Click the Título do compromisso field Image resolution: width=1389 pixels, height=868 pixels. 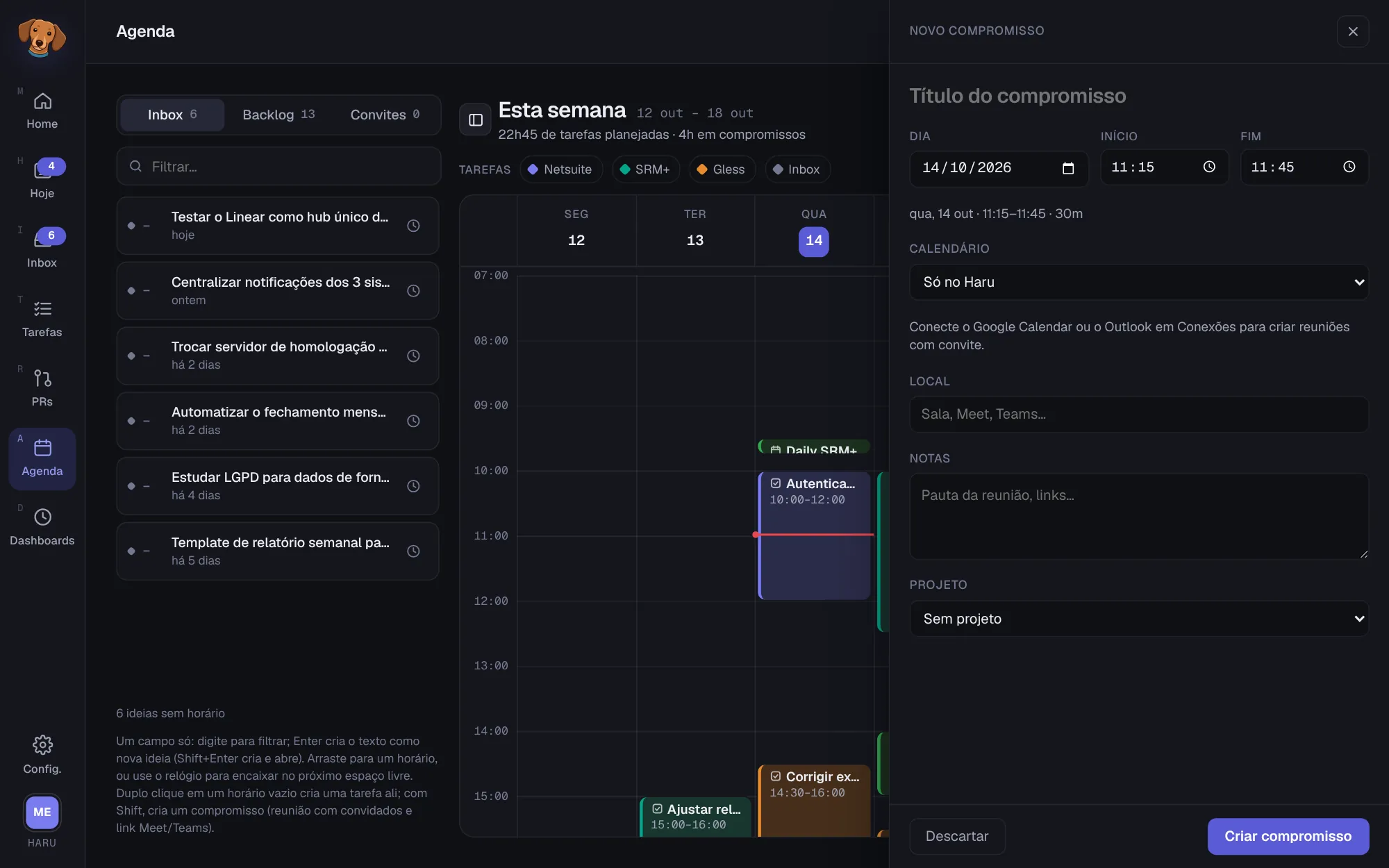pos(1139,96)
